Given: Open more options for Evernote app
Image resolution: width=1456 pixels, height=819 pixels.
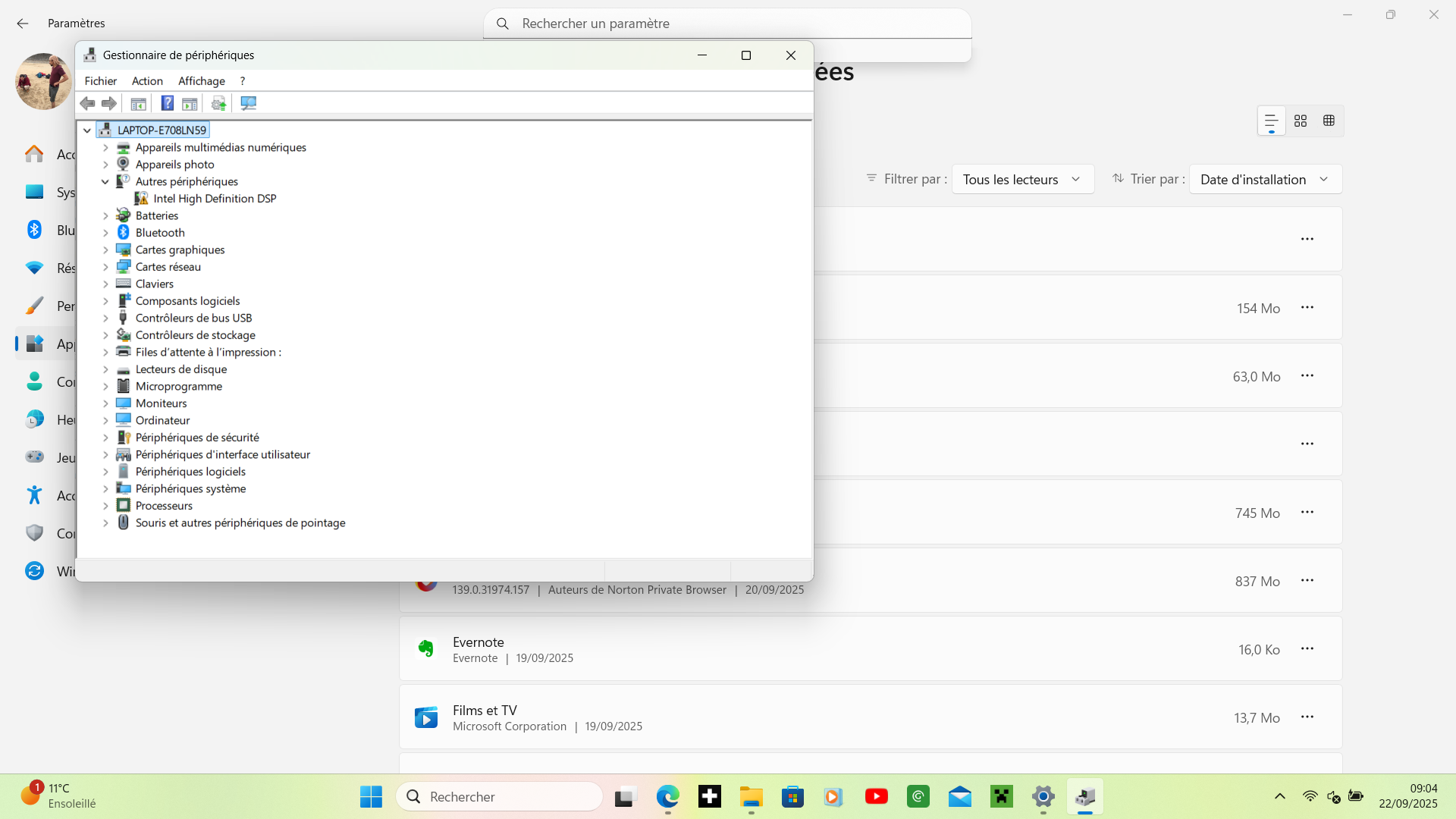Looking at the screenshot, I should 1307,649.
